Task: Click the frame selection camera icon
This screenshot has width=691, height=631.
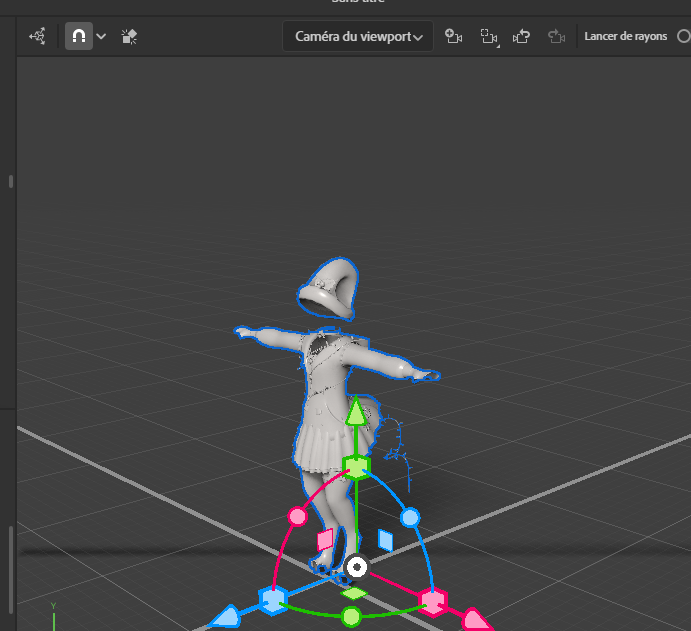Action: (x=489, y=37)
